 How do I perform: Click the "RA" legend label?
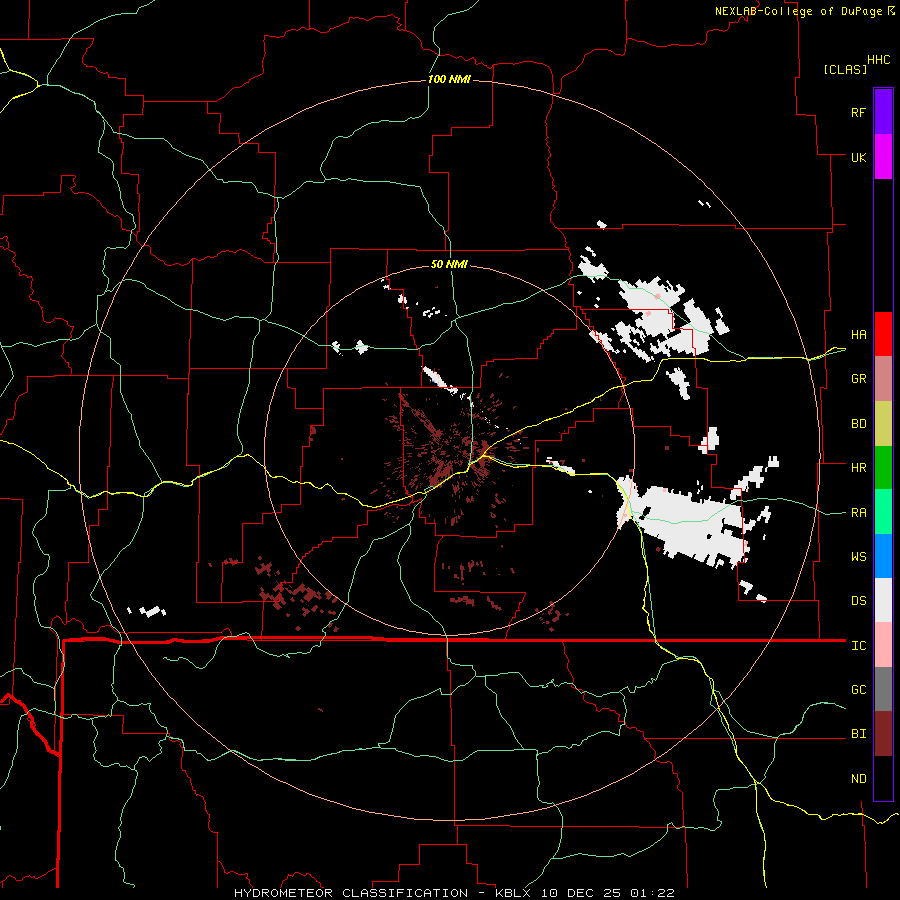point(859,513)
